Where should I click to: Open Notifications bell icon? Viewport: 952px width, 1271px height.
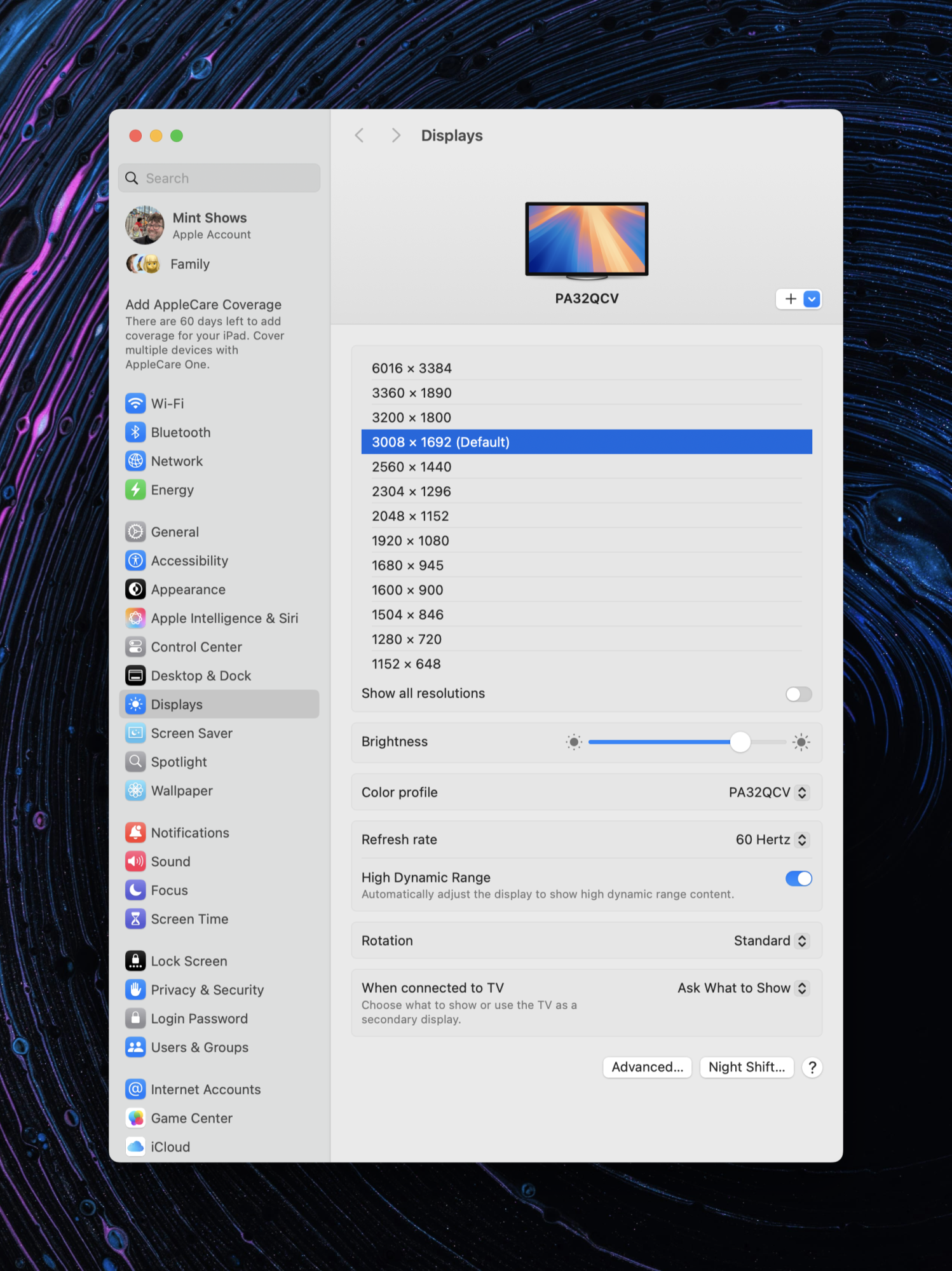(x=135, y=833)
